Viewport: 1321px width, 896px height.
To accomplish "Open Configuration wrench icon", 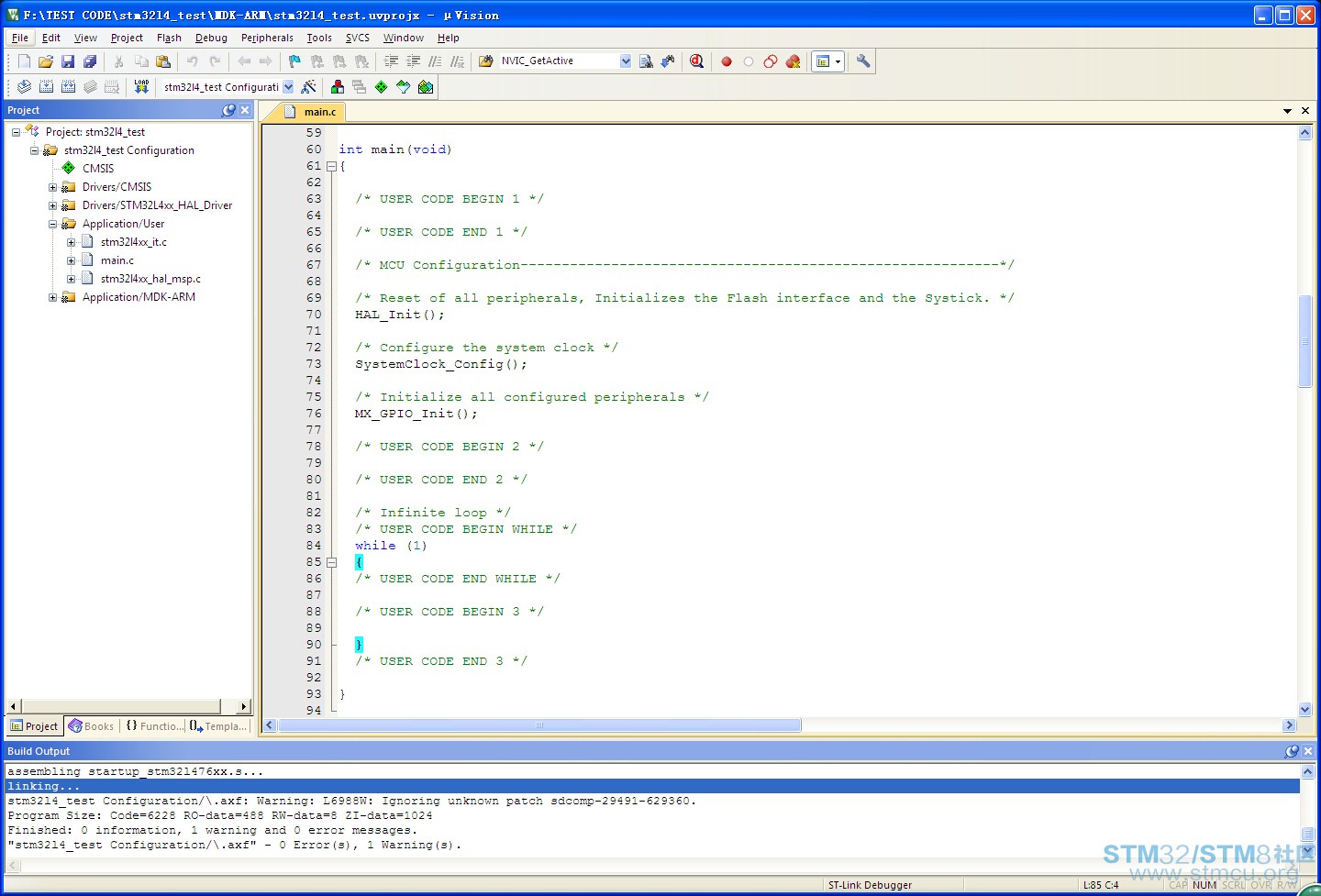I will tap(863, 61).
